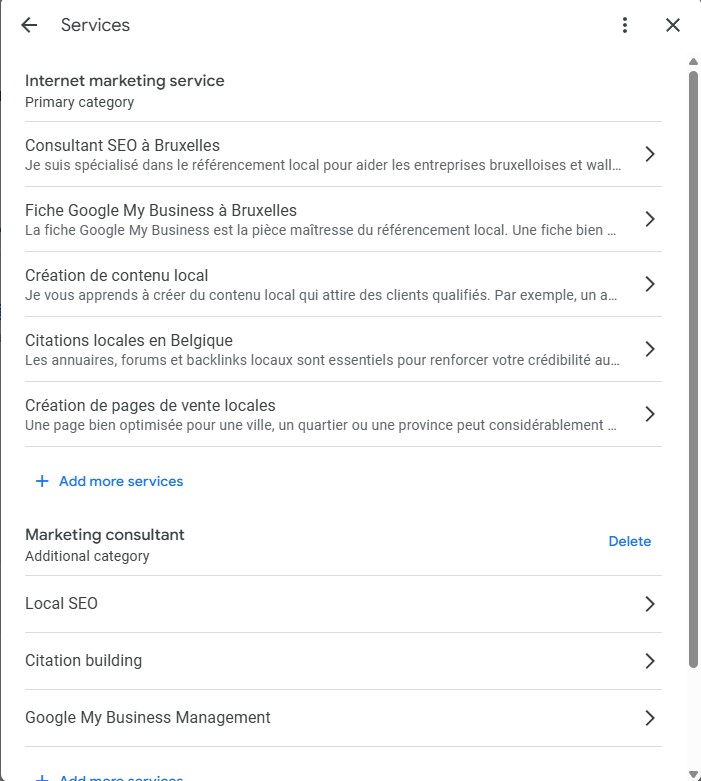The image size is (701, 781).
Task: Expand Fiche Google My Business à Bruxelles chevron
Action: [650, 219]
